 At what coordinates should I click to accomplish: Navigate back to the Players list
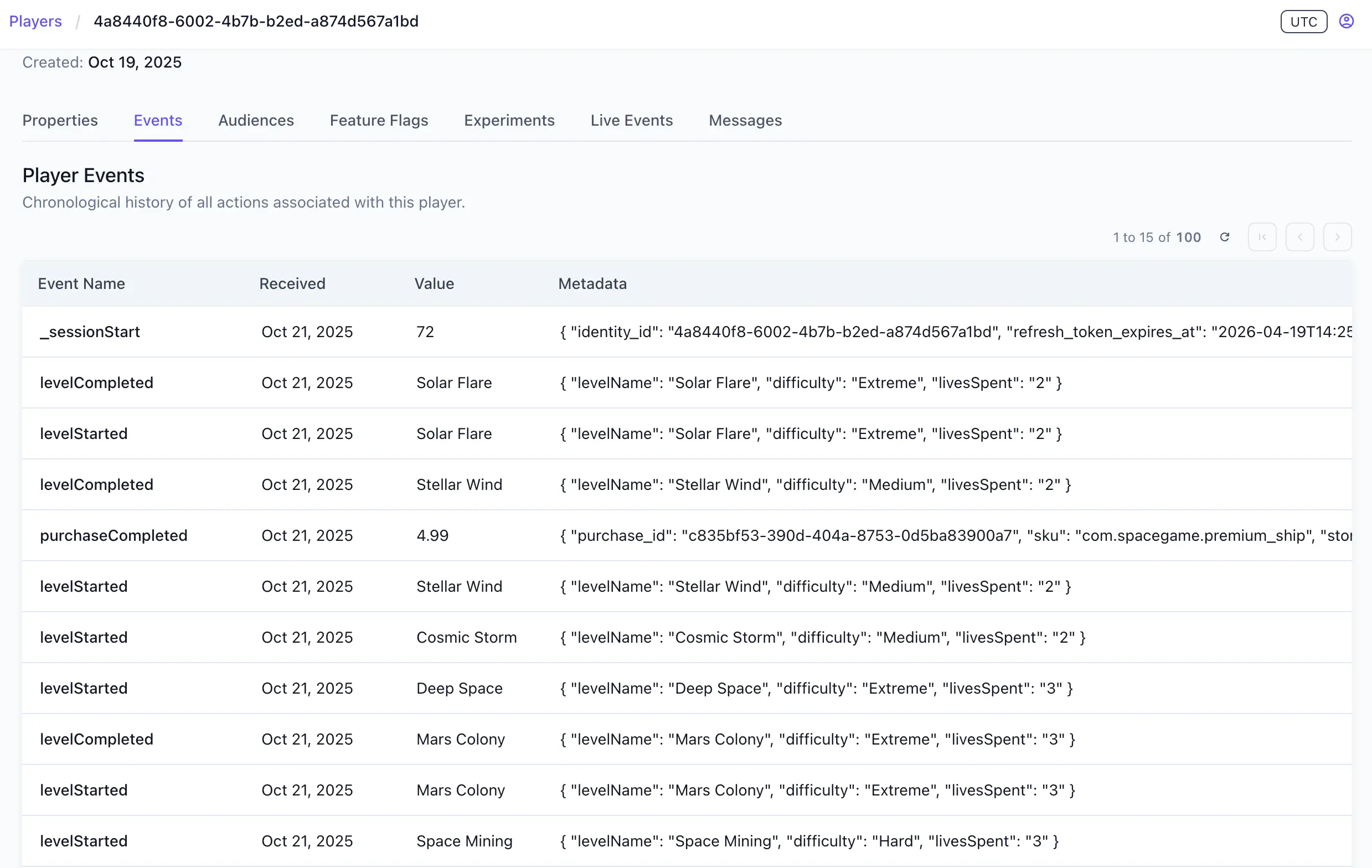[35, 21]
